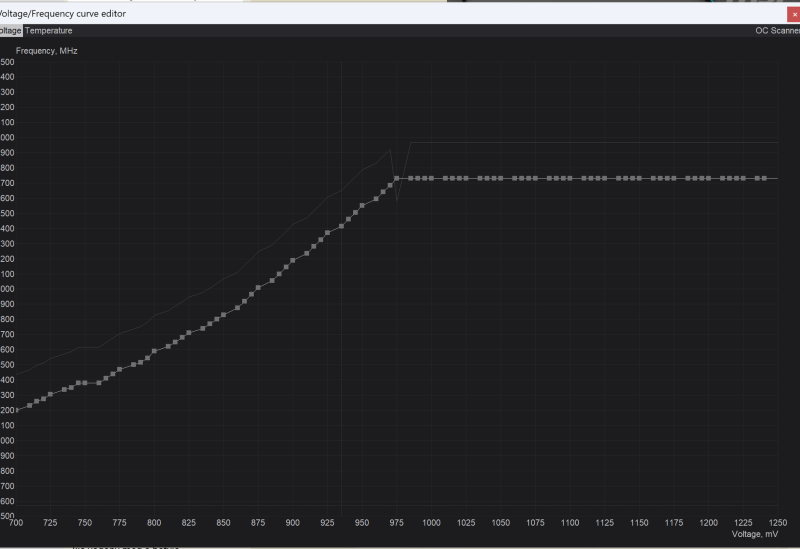Image resolution: width=800 pixels, height=549 pixels.
Task: Select the flat curve point at 1200 mV
Action: click(x=709, y=179)
